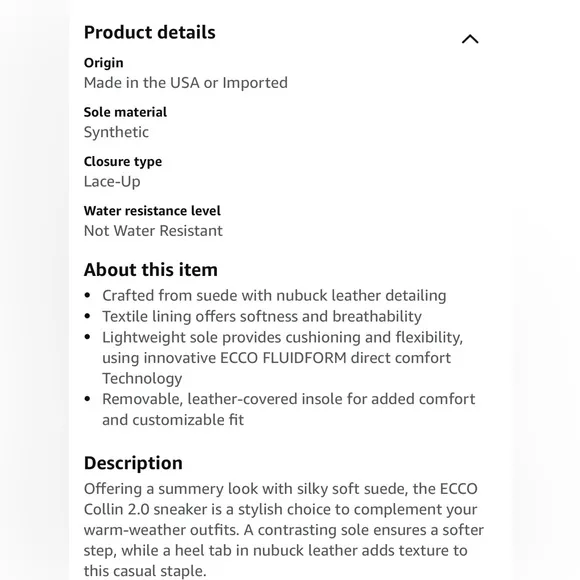580x580 pixels.
Task: Click the 'Made in the USA or Imported' text
Action: [x=186, y=82]
